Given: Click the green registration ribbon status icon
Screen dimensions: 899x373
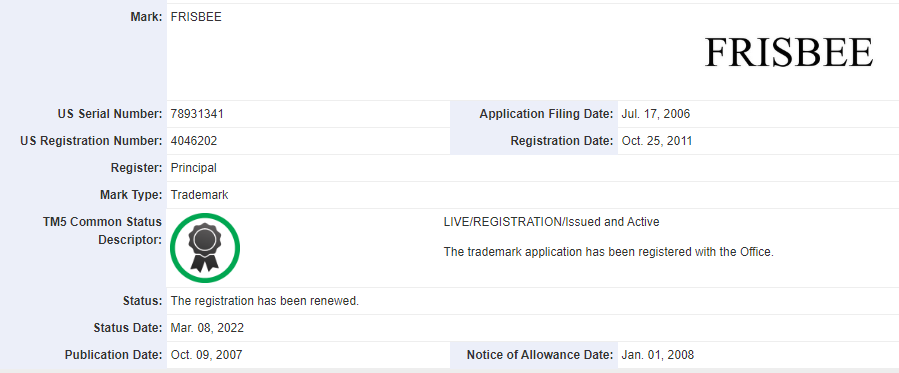Looking at the screenshot, I should click(205, 248).
